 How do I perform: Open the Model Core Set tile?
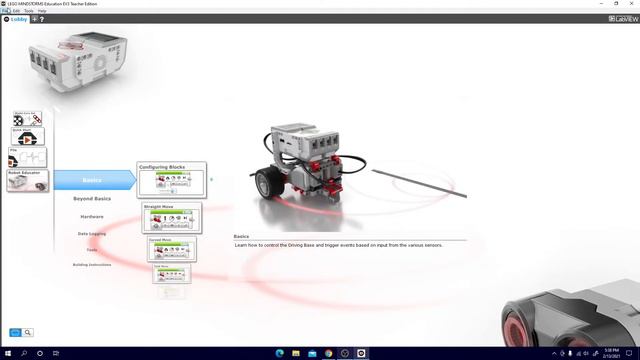(x=27, y=119)
